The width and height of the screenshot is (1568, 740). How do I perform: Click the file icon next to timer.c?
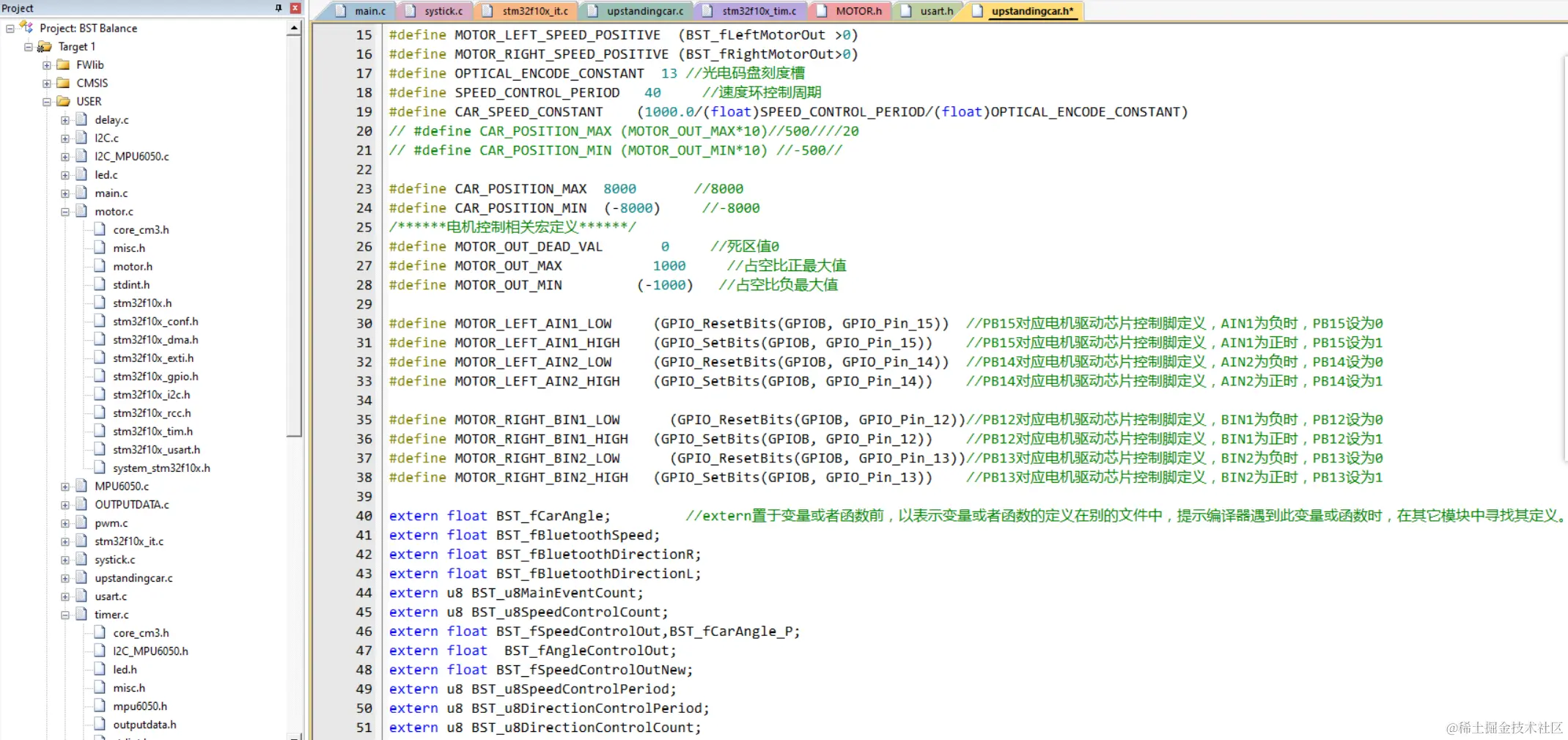[82, 614]
